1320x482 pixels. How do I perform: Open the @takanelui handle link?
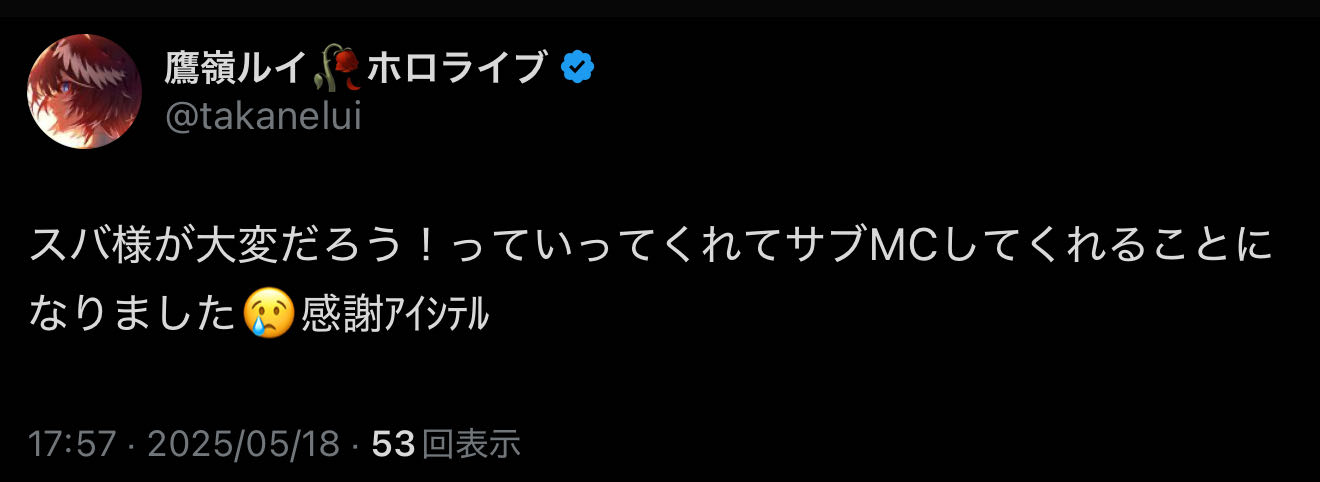[262, 117]
